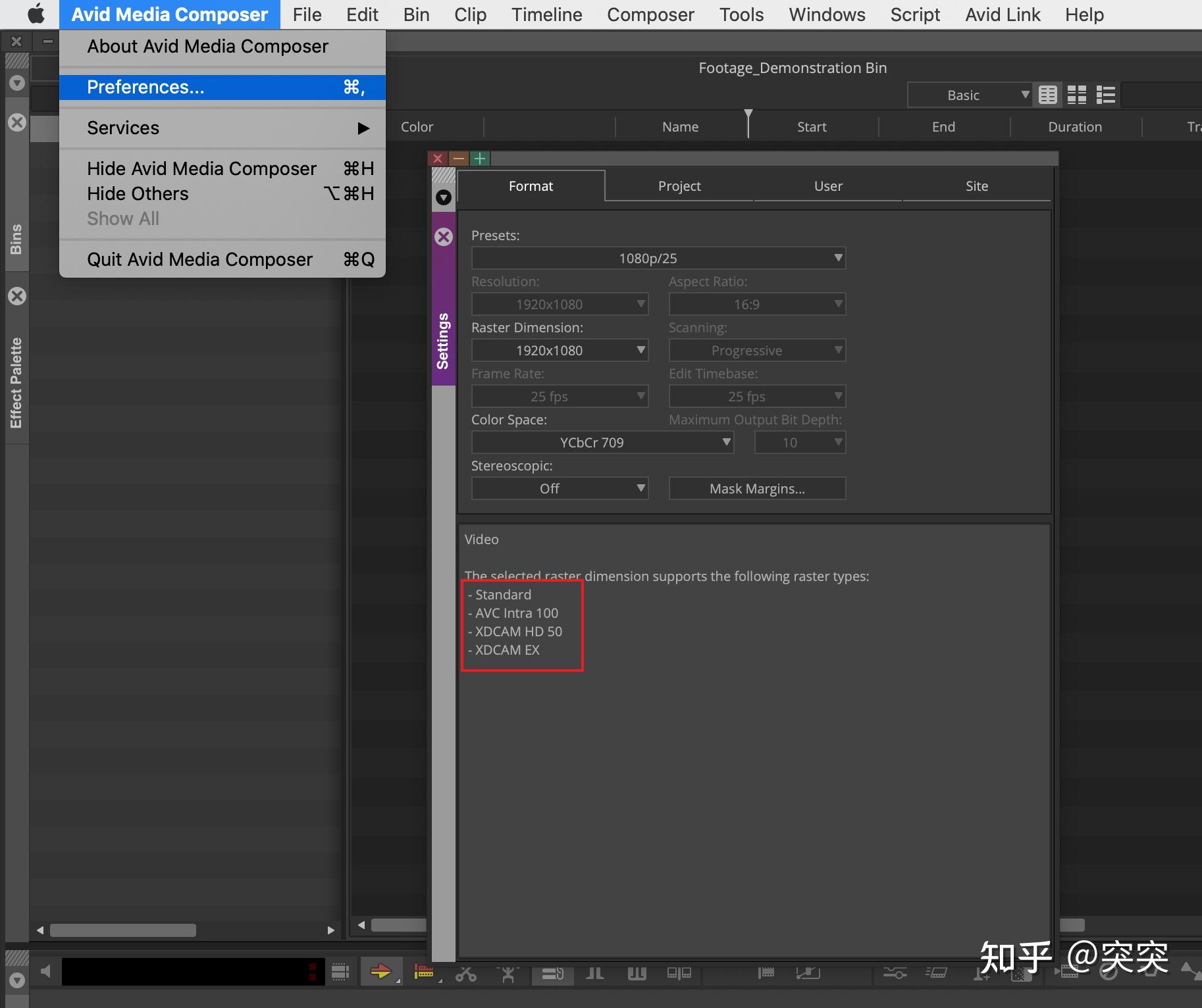Close the Settings panel with purple X

[444, 237]
